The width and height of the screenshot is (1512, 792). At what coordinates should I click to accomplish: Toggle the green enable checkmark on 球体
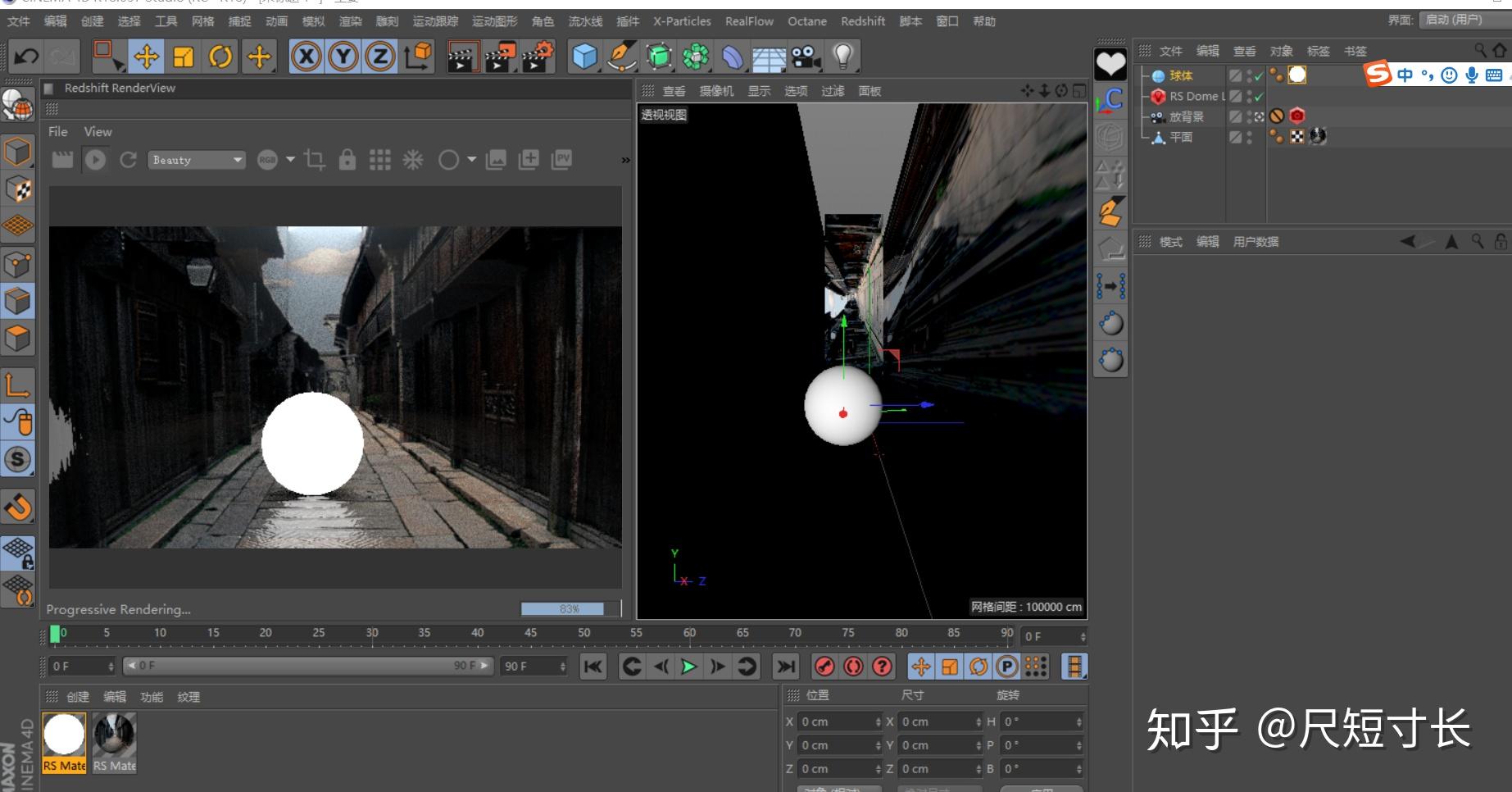coord(1260,75)
